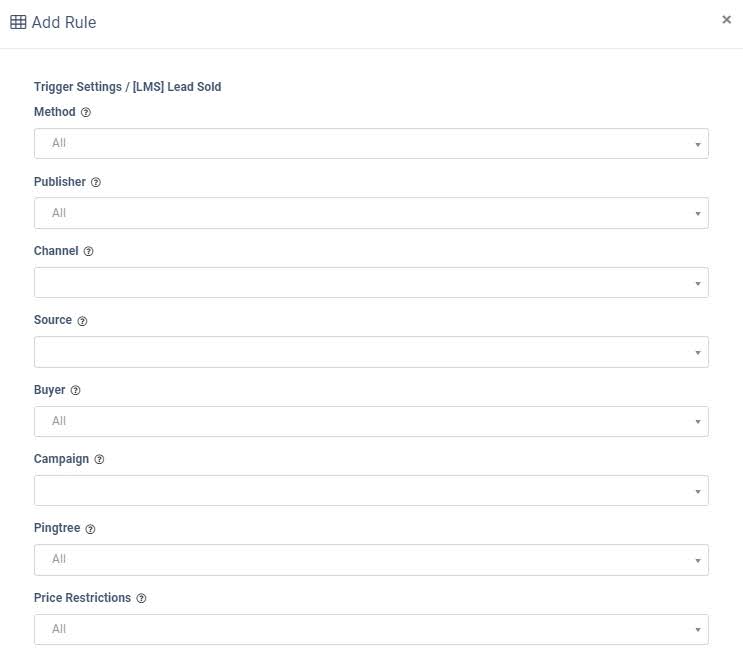Open the Method dropdown
Image resolution: width=743 pixels, height=651 pixels.
371,143
